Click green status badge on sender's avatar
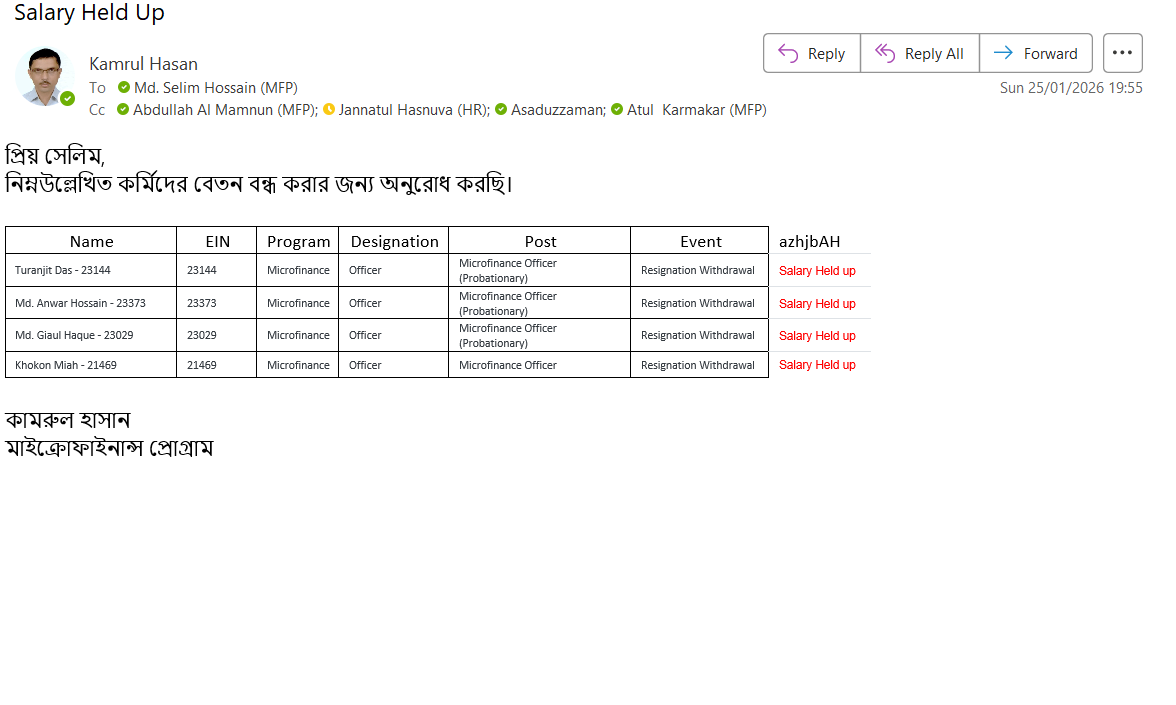The width and height of the screenshot is (1176, 705). click(68, 98)
